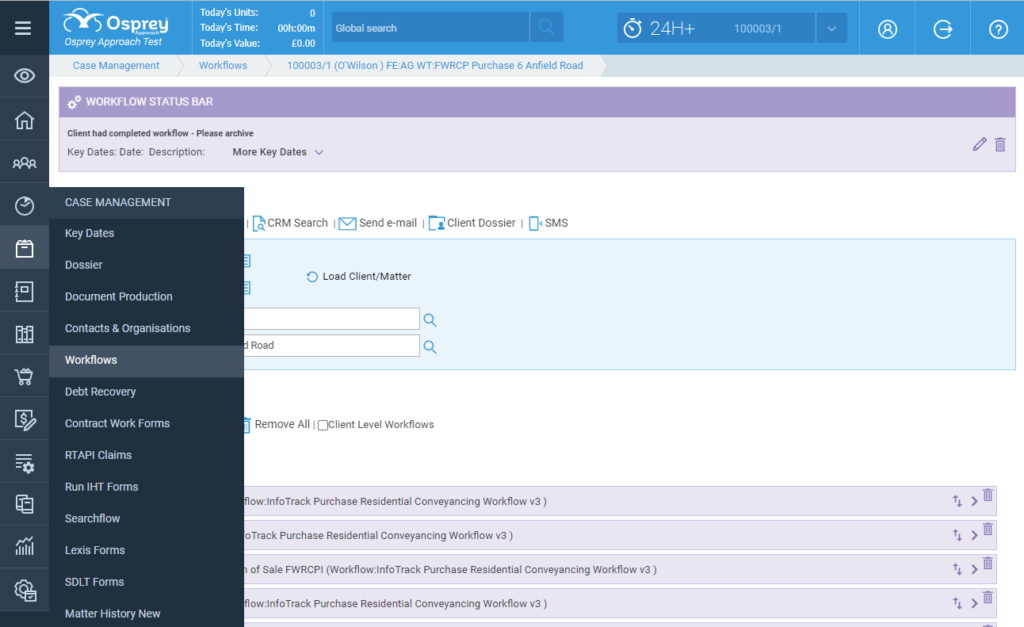Click the Load Client/Matter button

358,278
